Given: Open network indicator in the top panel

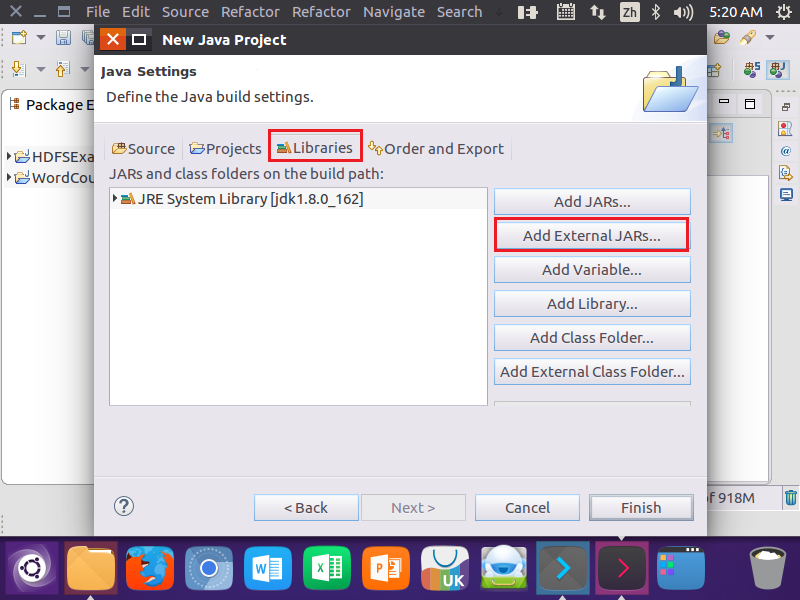Looking at the screenshot, I should [x=597, y=12].
